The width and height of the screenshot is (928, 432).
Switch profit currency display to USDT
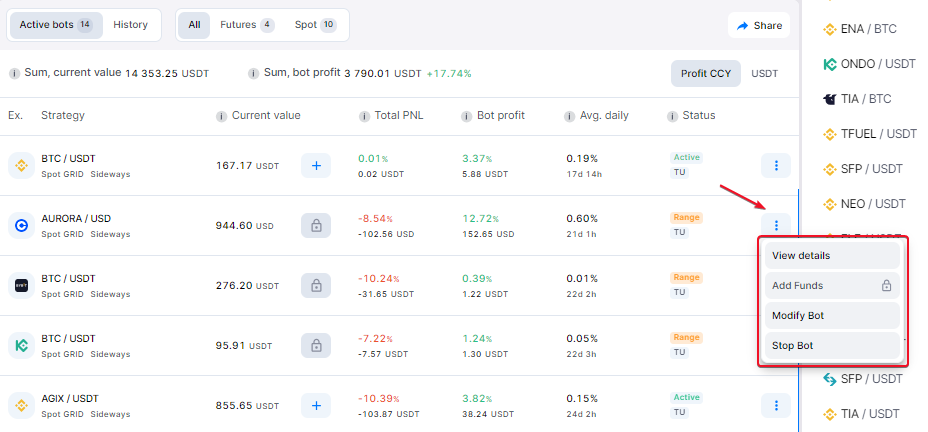pos(765,74)
